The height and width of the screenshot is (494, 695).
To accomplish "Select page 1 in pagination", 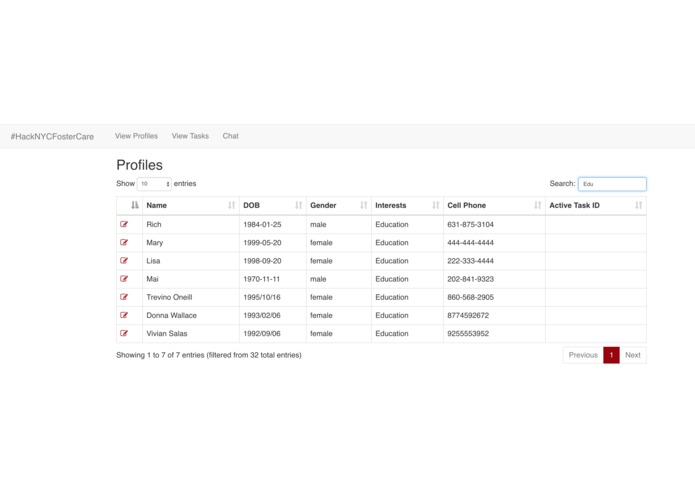I will pyautogui.click(x=611, y=355).
